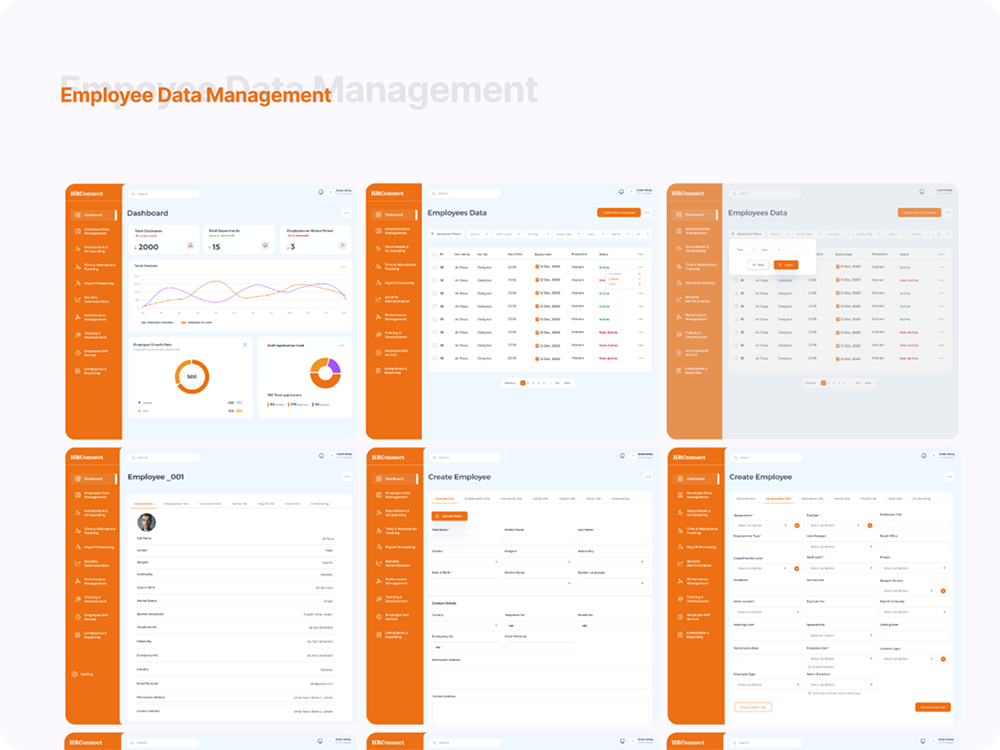Tick the select-all checkbox in the undimmed Employees Data table
This screenshot has width=1000, height=750.
click(x=435, y=254)
